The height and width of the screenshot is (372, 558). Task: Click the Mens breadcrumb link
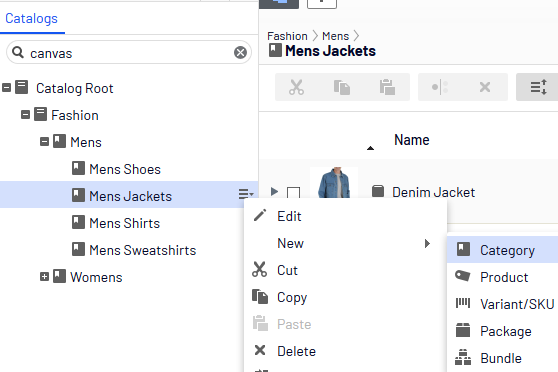336,36
